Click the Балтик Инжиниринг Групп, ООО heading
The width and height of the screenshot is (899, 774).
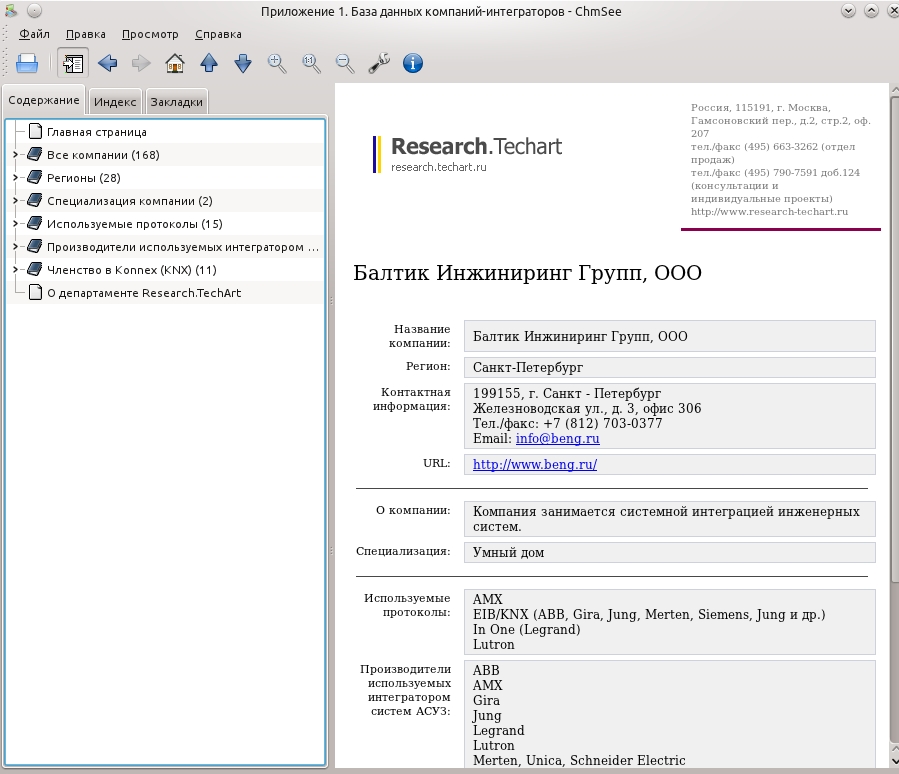(x=527, y=273)
